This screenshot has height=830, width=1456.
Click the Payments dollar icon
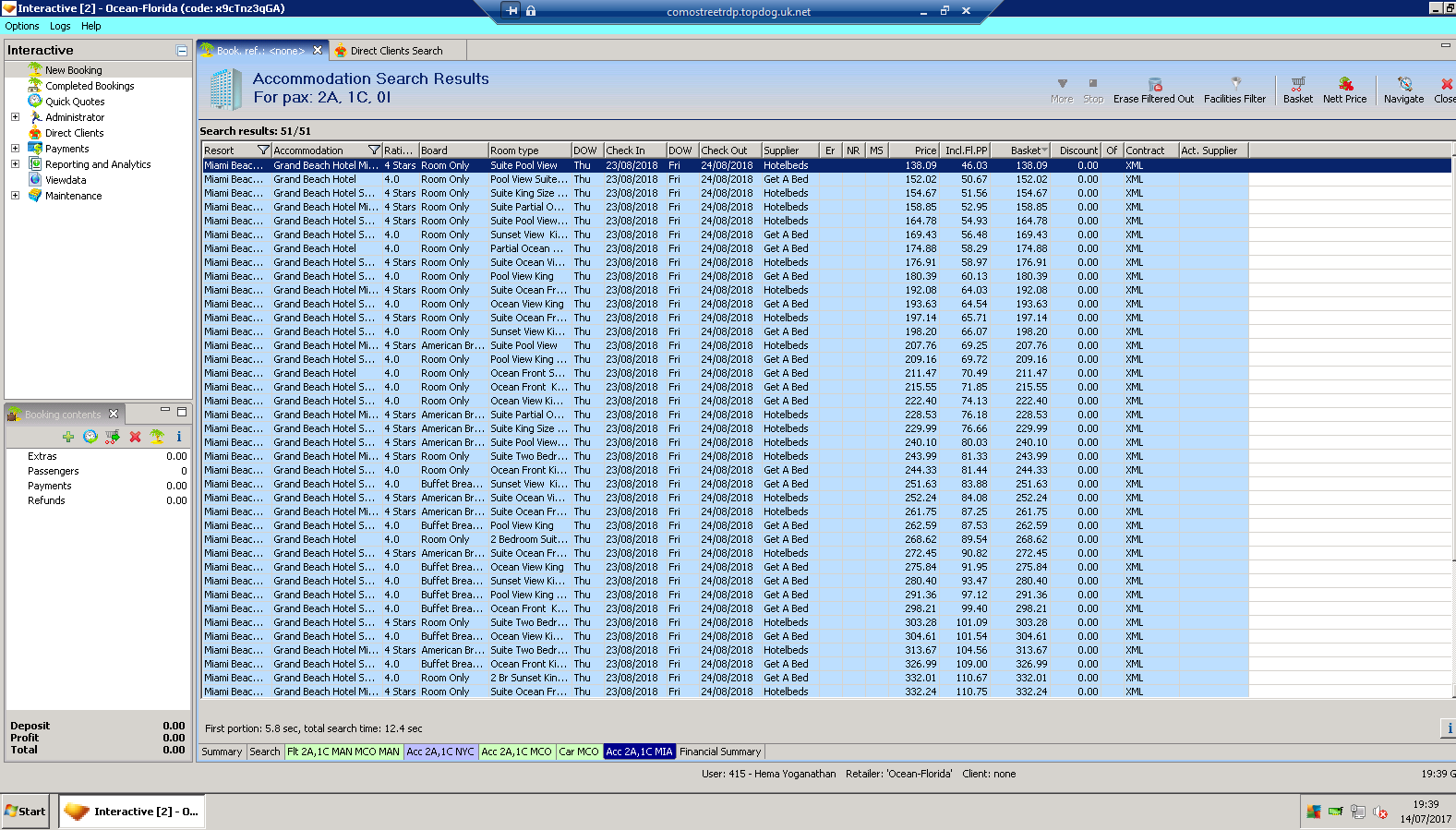(35, 148)
